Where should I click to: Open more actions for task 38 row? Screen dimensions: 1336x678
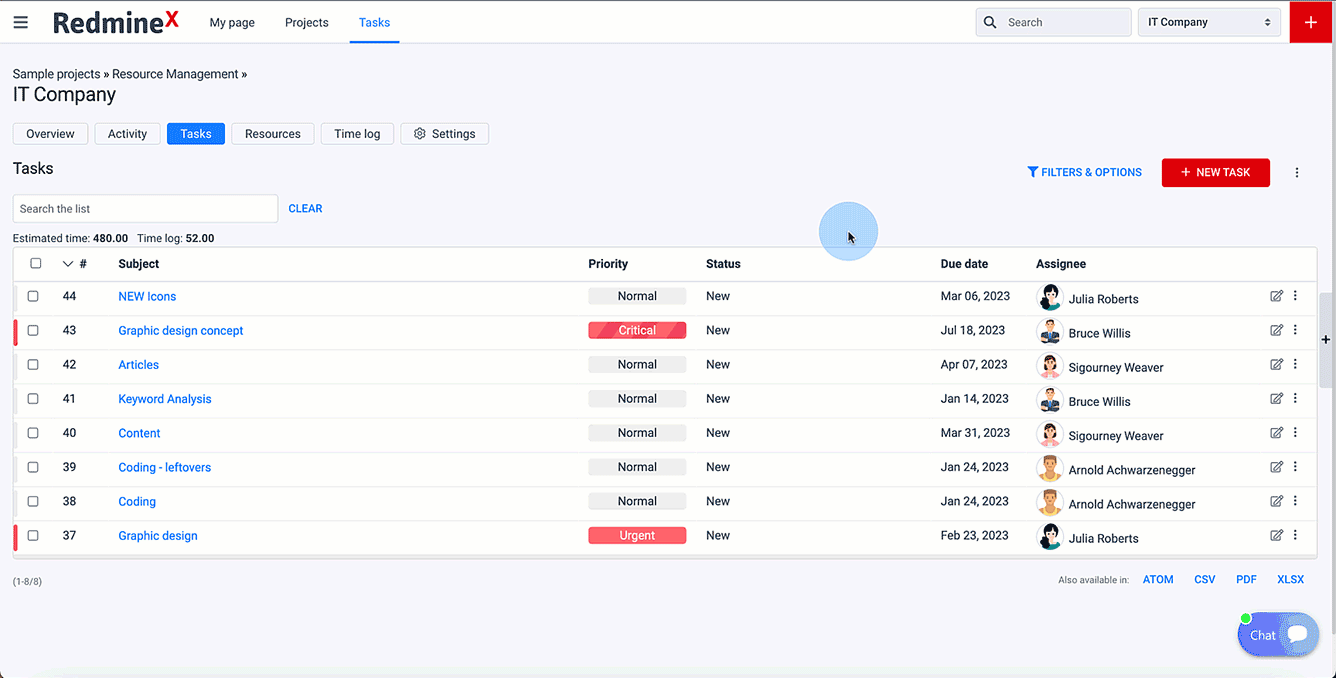(1295, 501)
